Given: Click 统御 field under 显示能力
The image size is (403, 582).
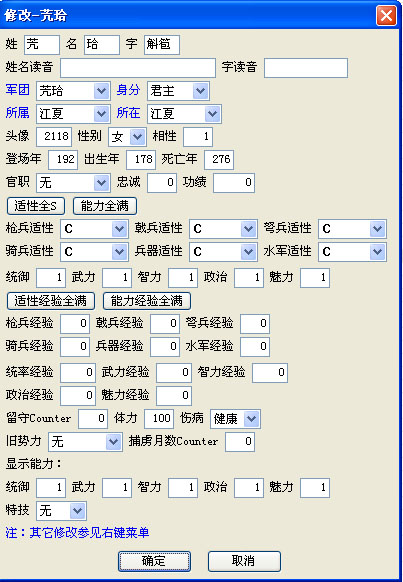Looking at the screenshot, I should click(51, 488).
